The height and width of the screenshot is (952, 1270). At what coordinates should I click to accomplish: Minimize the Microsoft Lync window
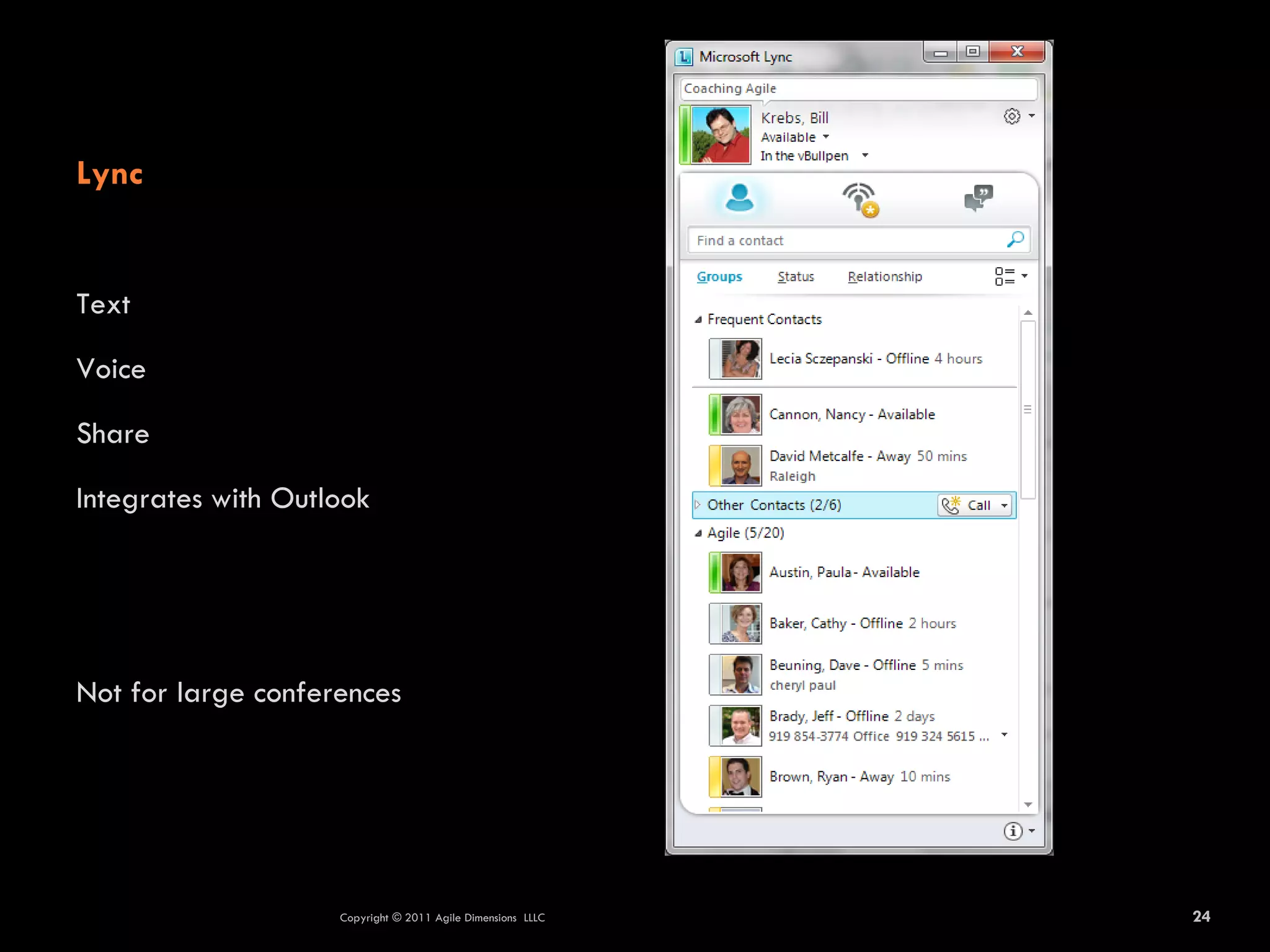point(940,52)
